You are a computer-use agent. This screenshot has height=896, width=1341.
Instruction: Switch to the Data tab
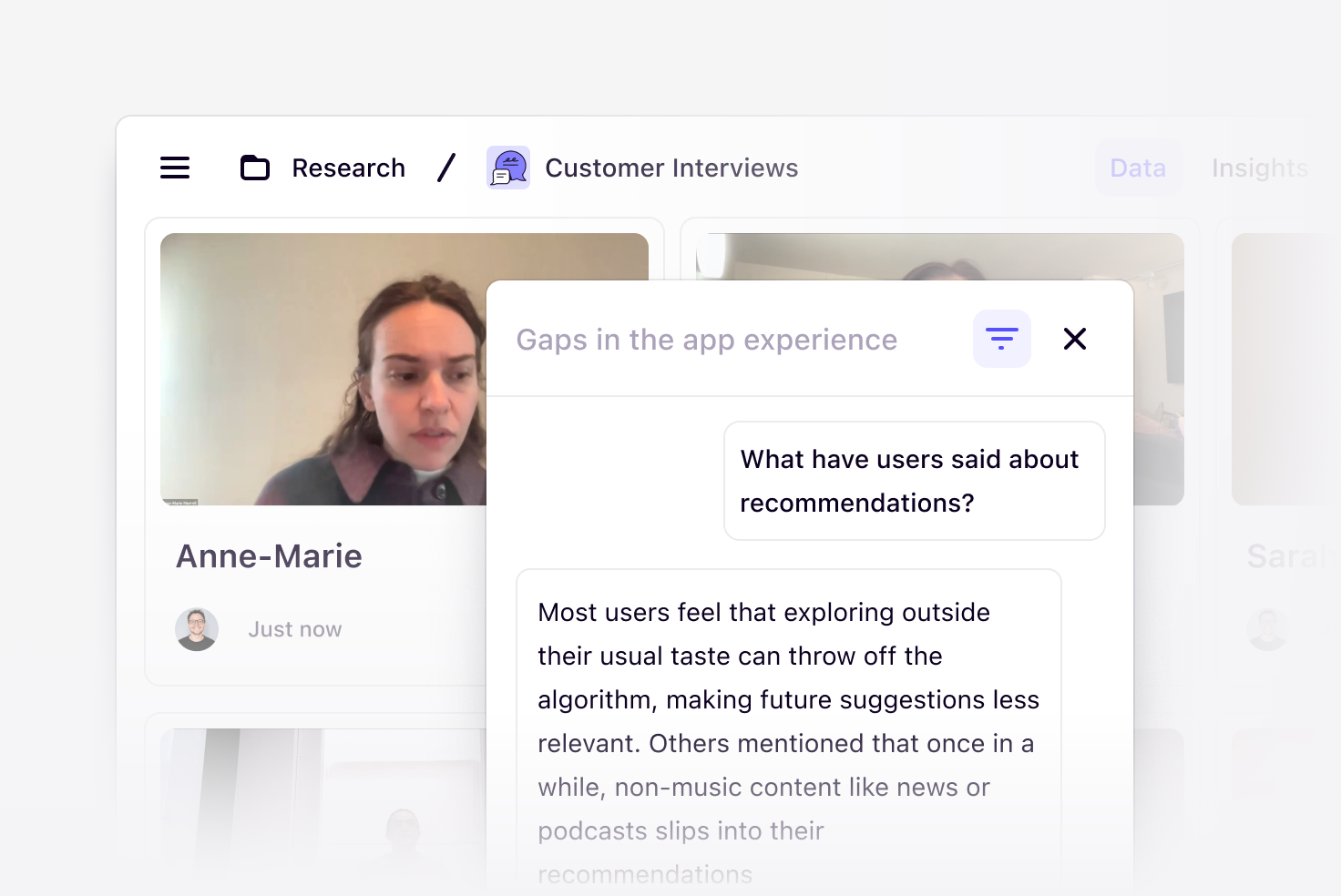[x=1138, y=168]
